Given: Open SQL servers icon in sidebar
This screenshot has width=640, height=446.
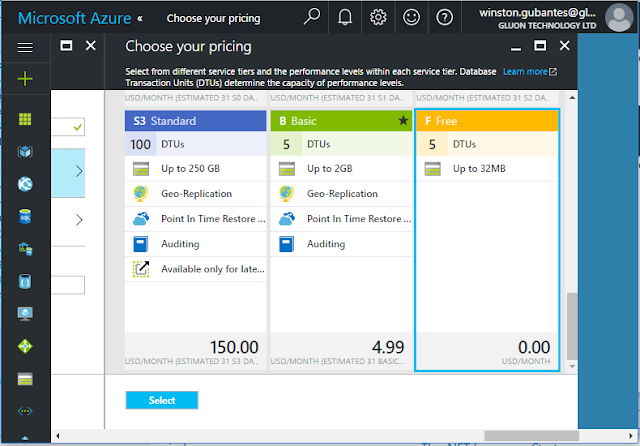Looking at the screenshot, I should click(x=25, y=249).
